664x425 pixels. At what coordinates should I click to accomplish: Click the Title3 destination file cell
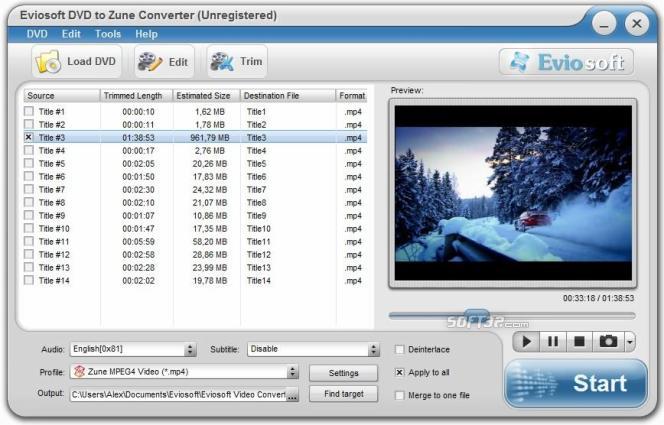pos(257,138)
